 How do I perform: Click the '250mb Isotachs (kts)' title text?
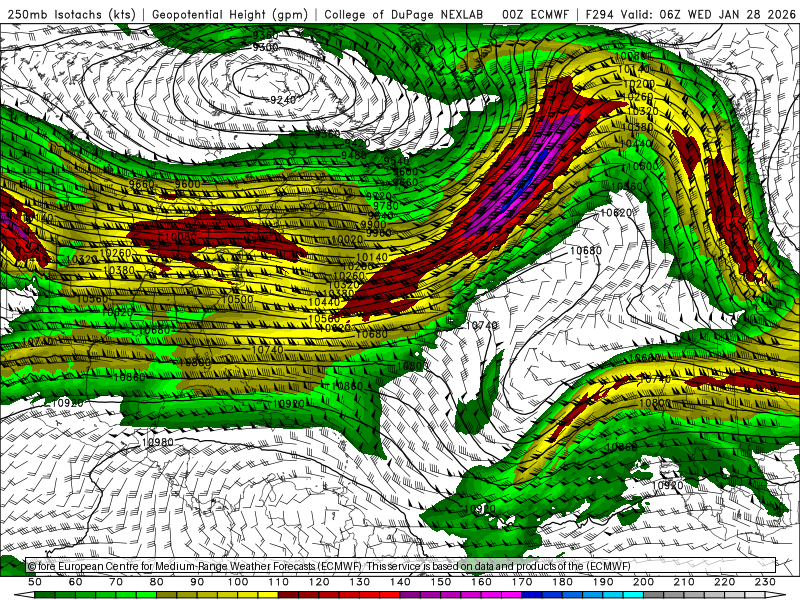pyautogui.click(x=71, y=15)
